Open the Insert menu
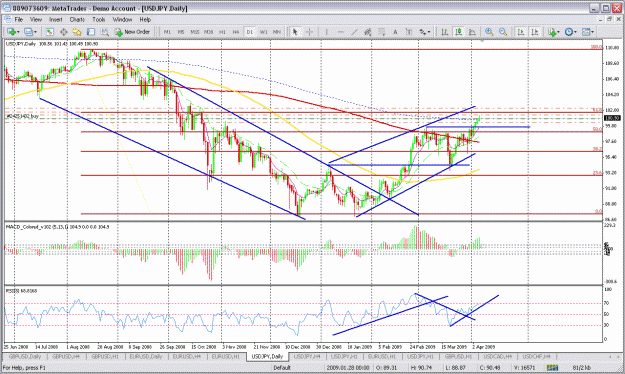 point(55,19)
